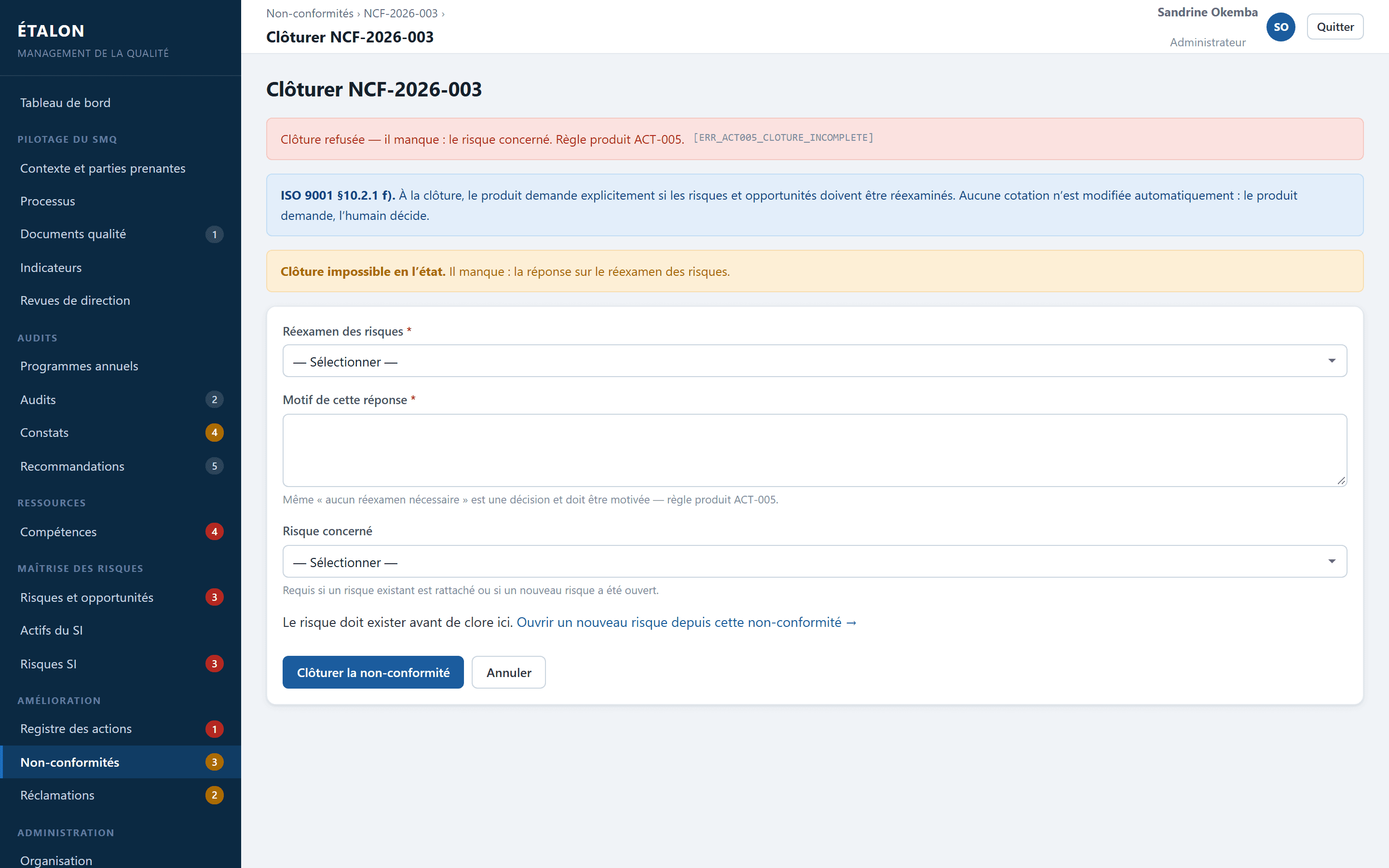Click the Audits badge showing 2
The image size is (1389, 868).
tap(214, 400)
